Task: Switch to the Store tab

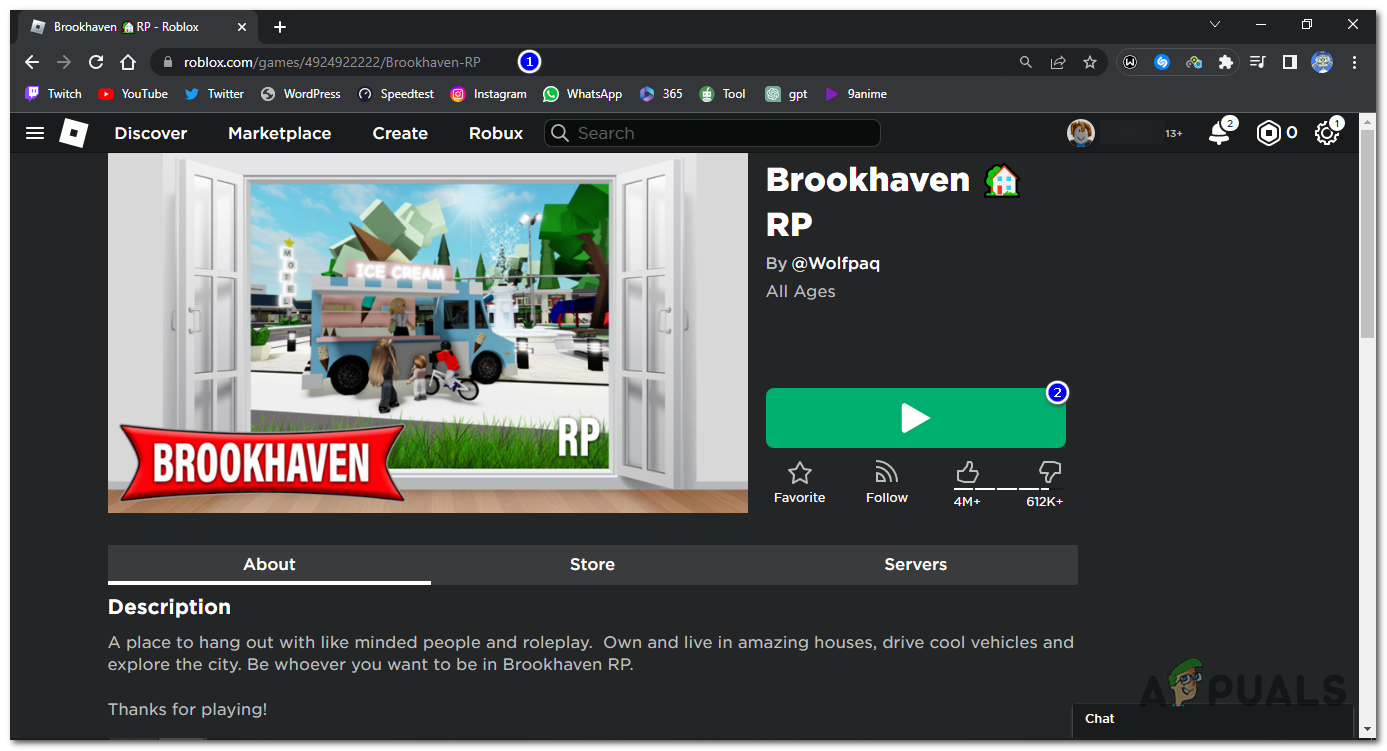Action: tap(592, 564)
